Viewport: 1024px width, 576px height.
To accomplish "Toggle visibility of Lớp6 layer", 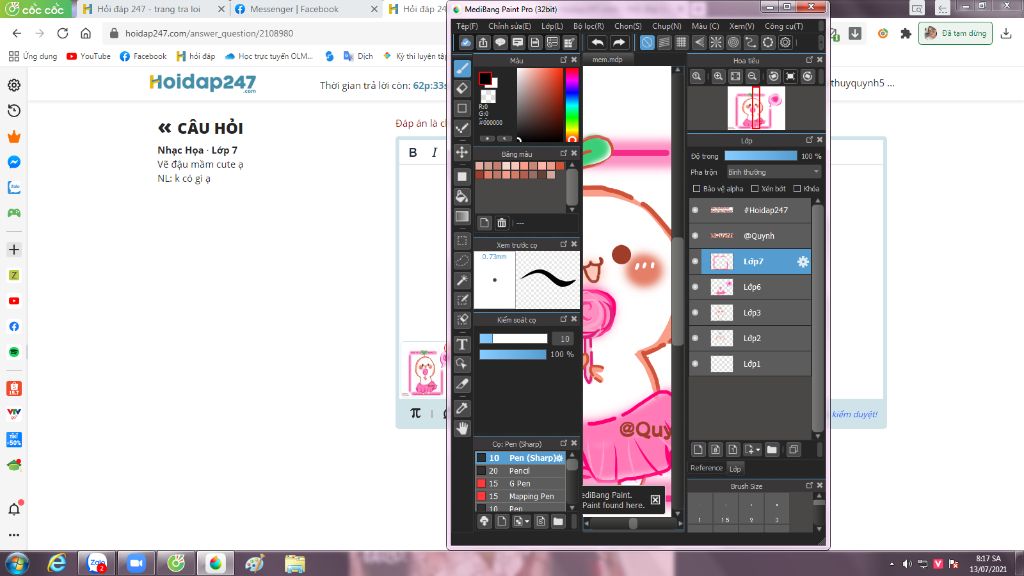I will 695,287.
